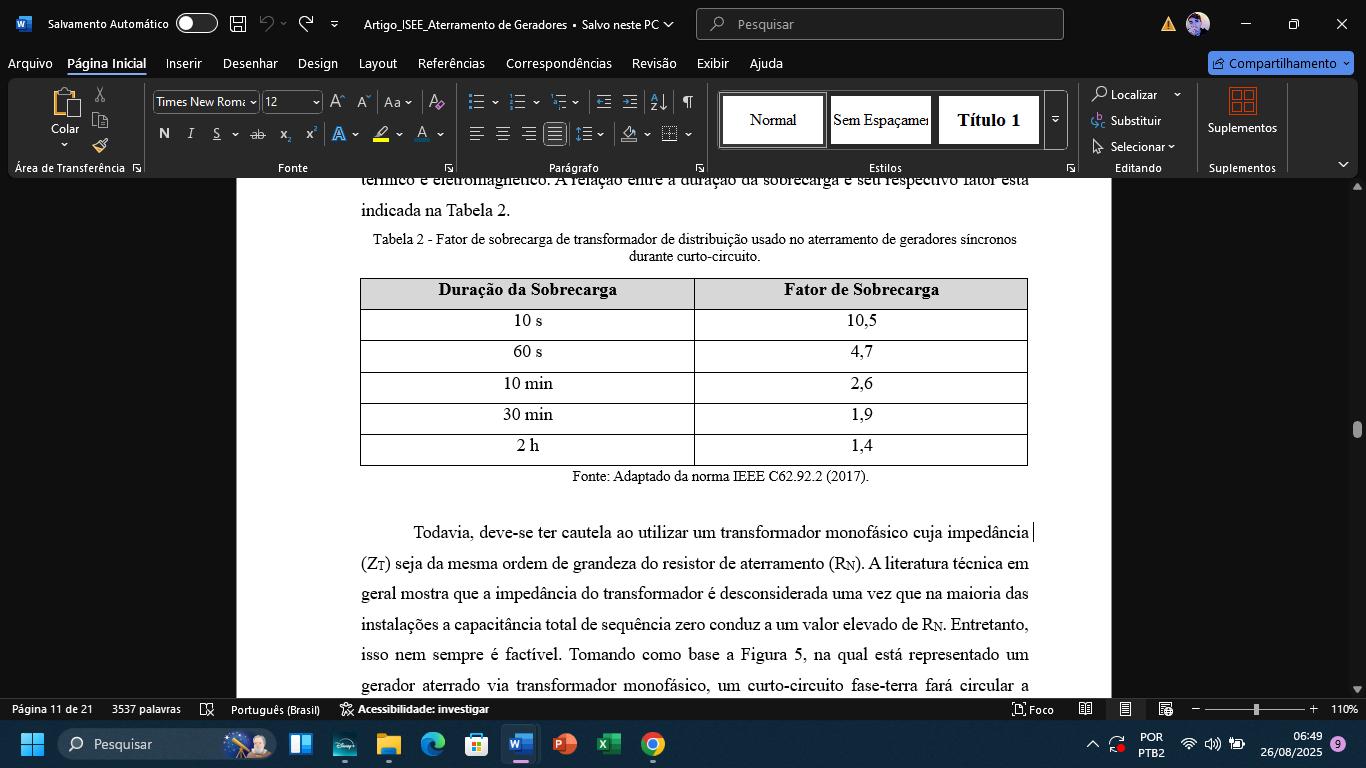Increase paragraph indent

click(x=629, y=102)
